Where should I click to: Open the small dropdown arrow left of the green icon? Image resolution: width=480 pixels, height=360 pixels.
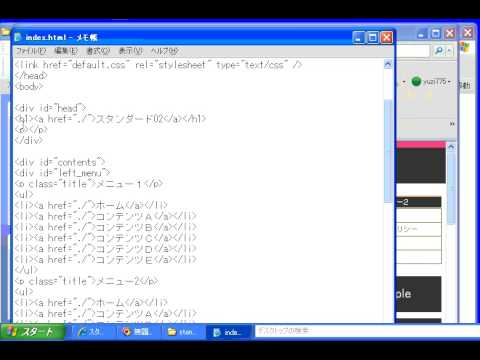coord(404,82)
